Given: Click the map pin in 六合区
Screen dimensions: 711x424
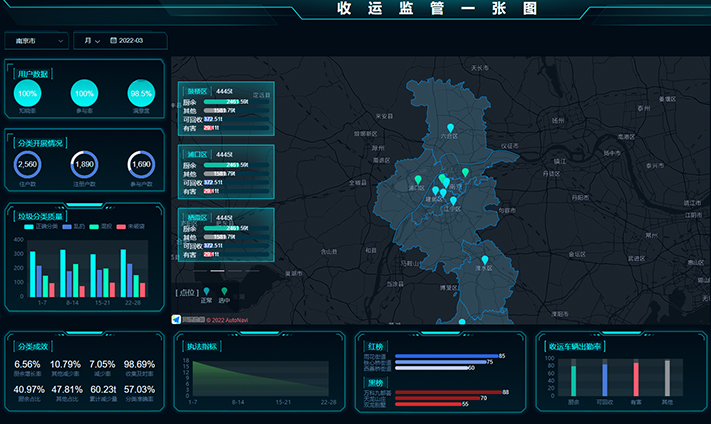Looking at the screenshot, I should 450,128.
